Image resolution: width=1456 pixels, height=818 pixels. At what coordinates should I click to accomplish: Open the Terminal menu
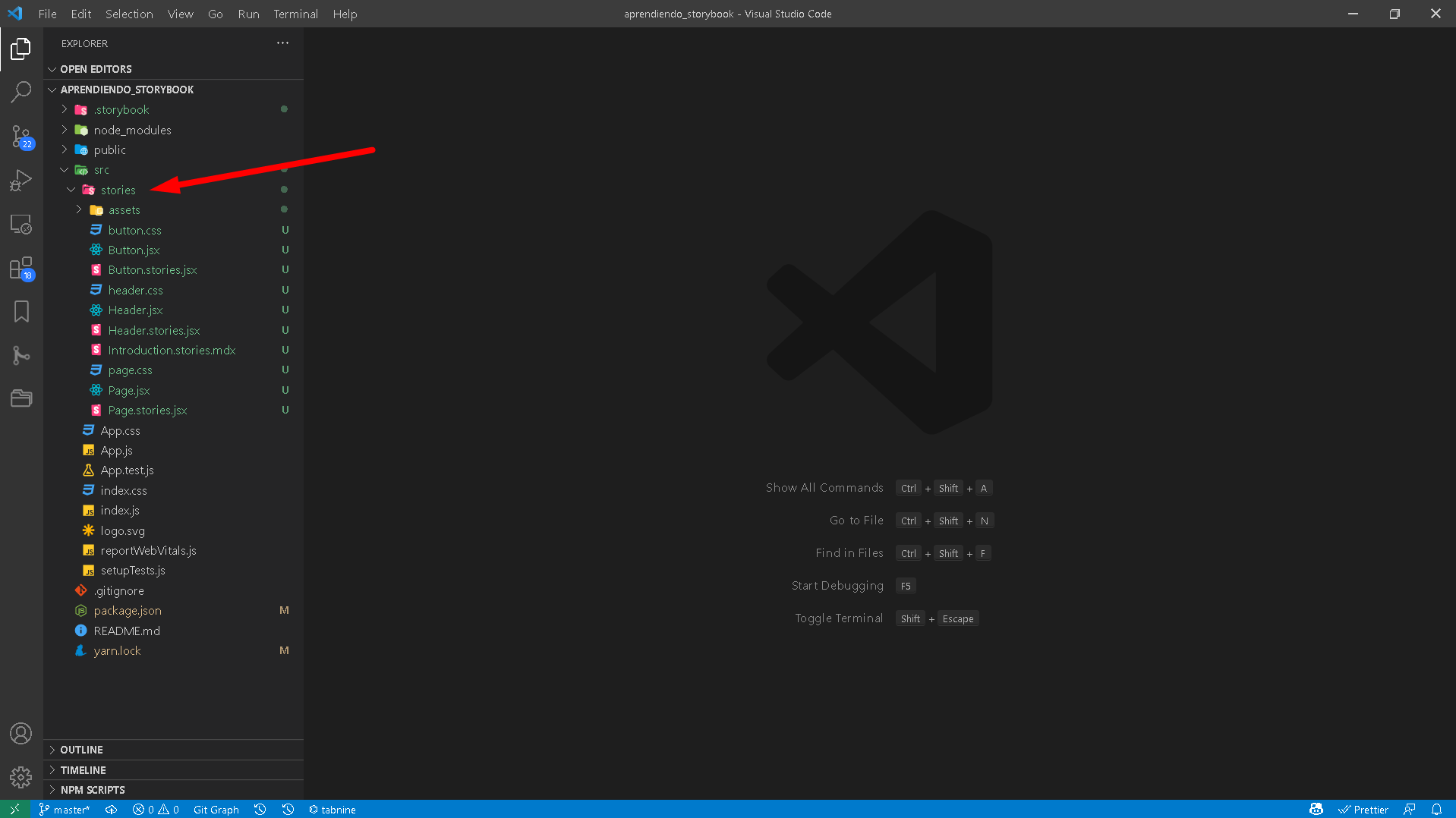click(x=295, y=14)
